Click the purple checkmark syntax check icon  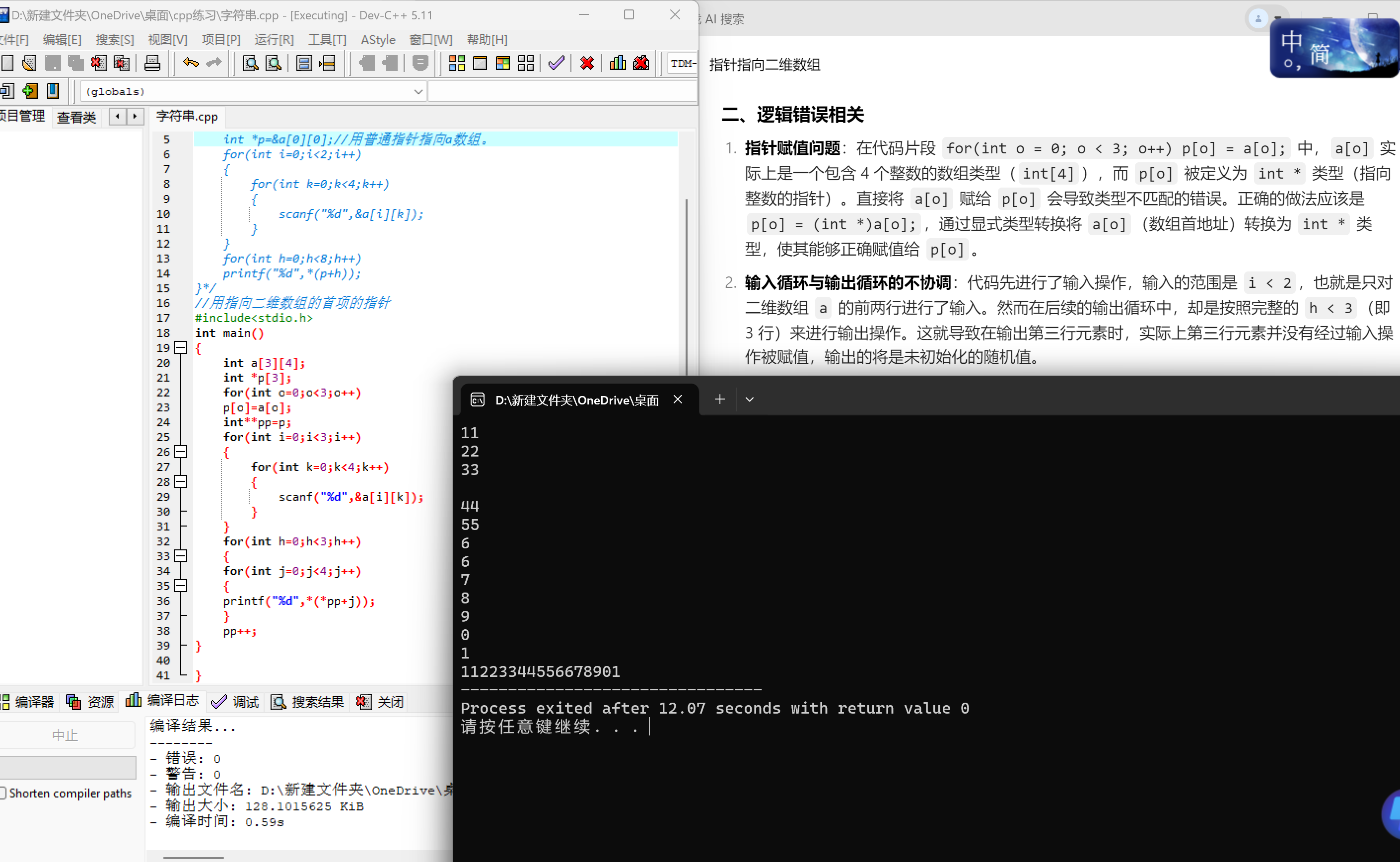click(x=556, y=64)
